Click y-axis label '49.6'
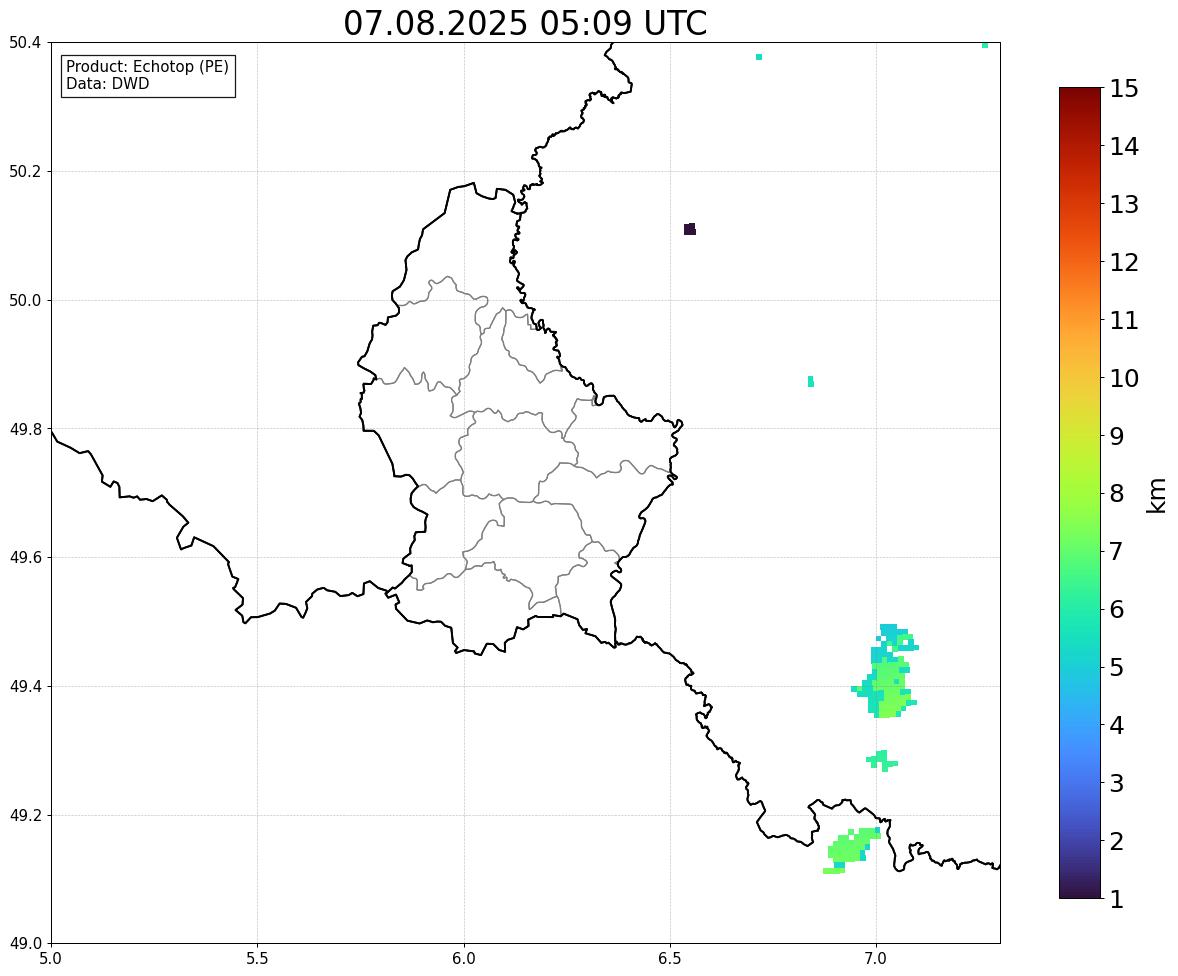The height and width of the screenshot is (976, 1178). 25,557
